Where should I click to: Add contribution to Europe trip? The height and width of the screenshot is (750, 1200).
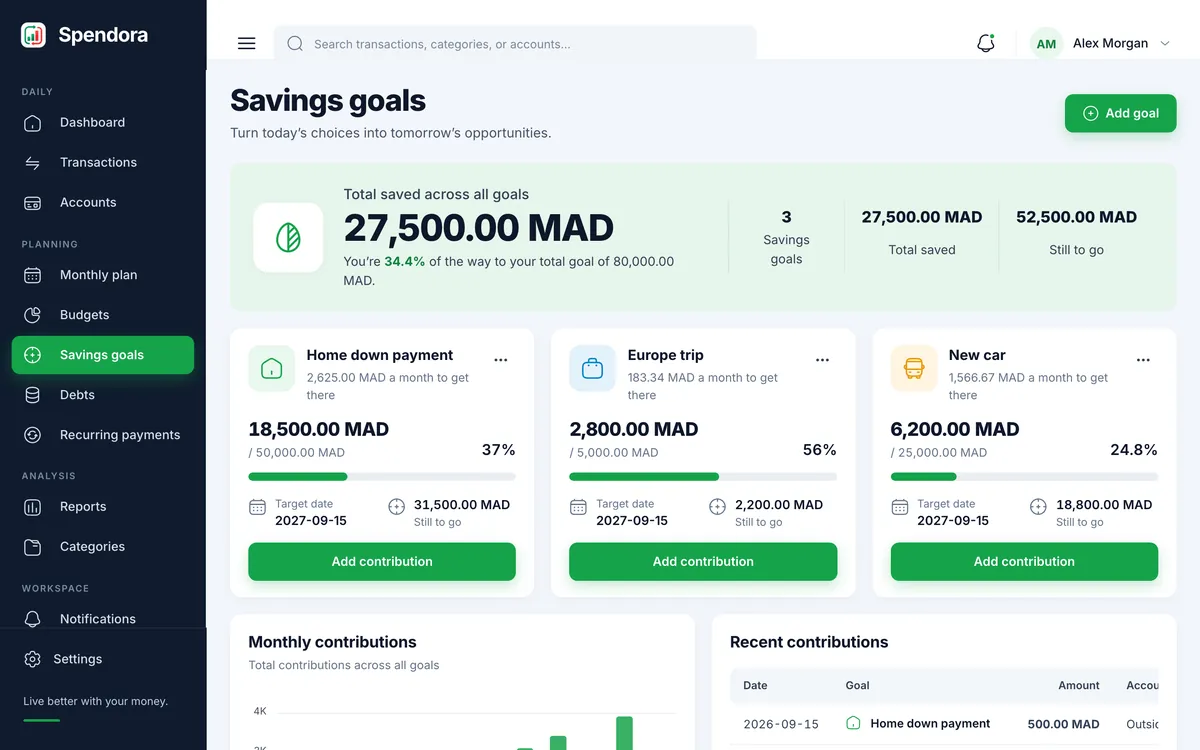click(703, 562)
